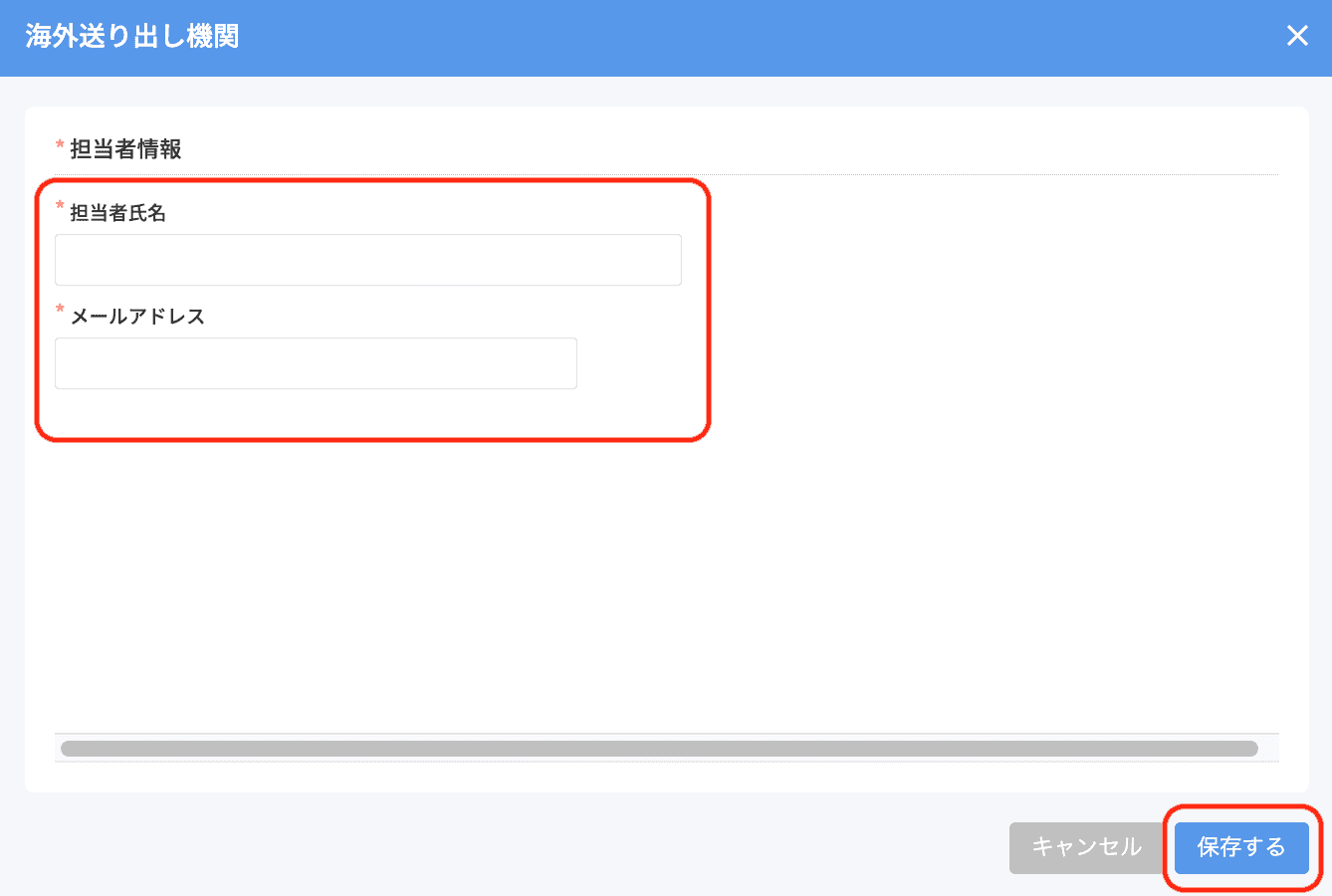Click the dotted divider under 担当者情報

tap(667, 174)
